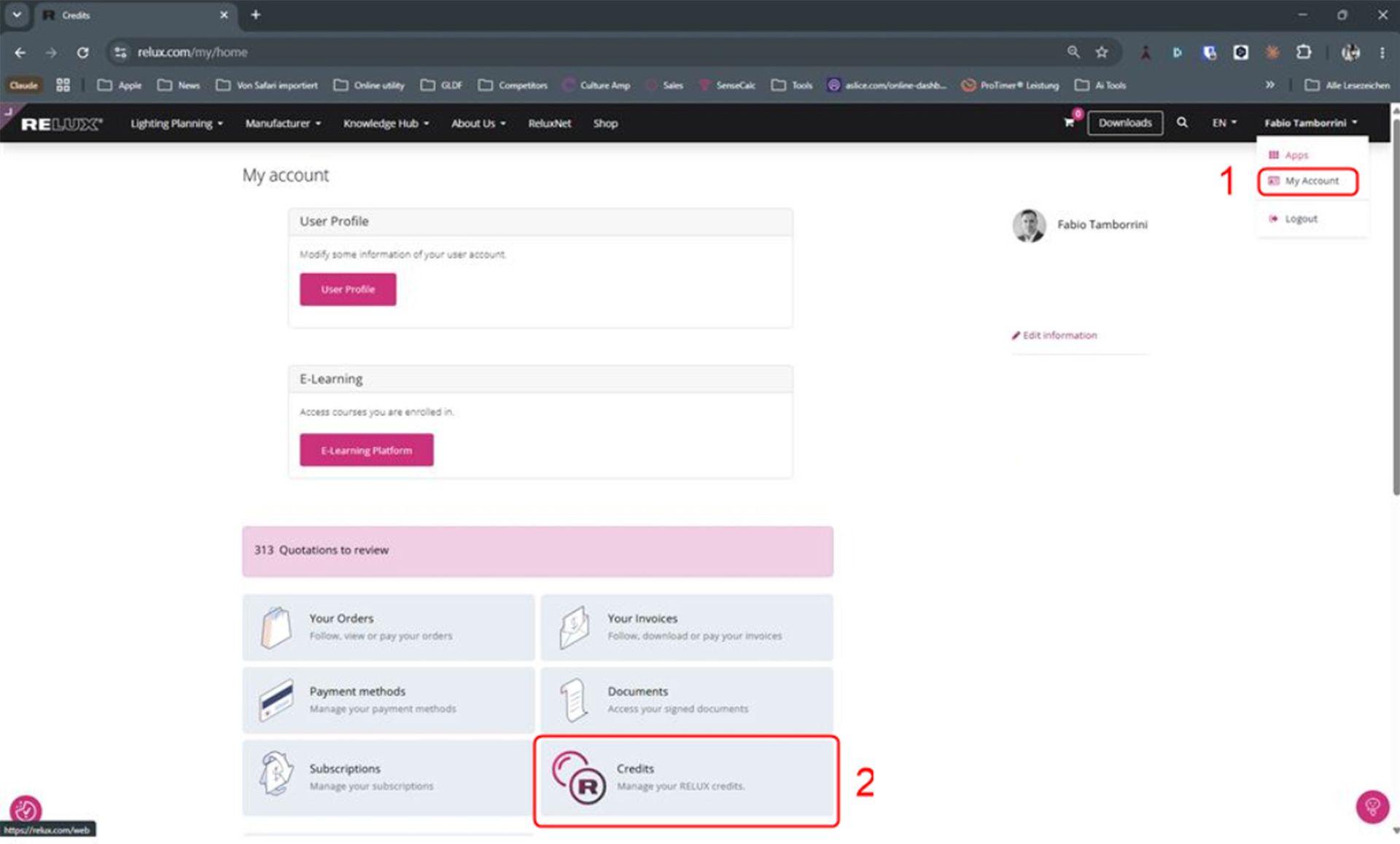The height and width of the screenshot is (844, 1400).
Task: Bookmark this page with star icon
Action: 1102,52
